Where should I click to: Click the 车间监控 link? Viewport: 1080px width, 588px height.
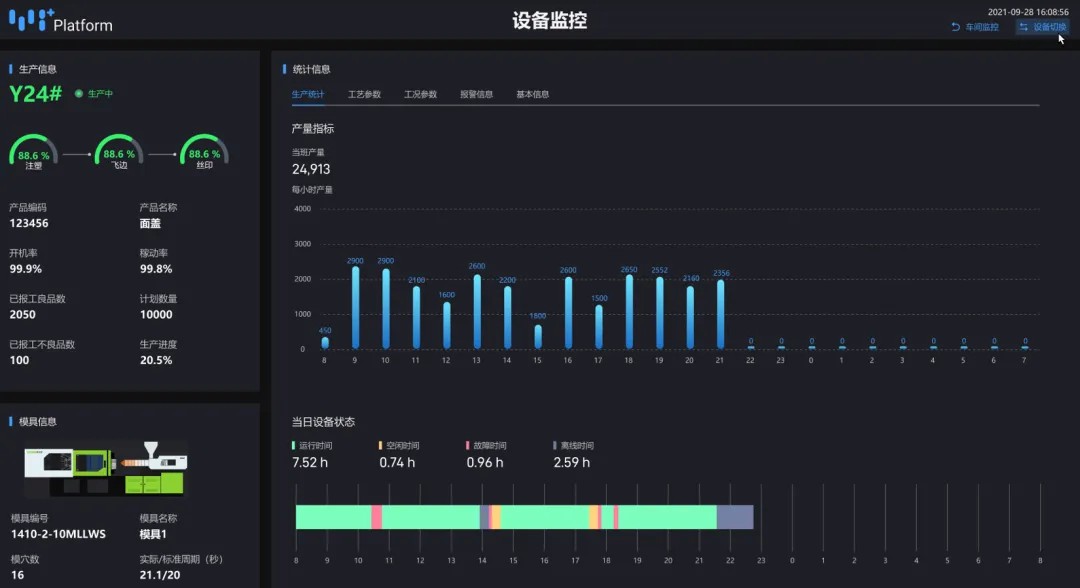(981, 27)
